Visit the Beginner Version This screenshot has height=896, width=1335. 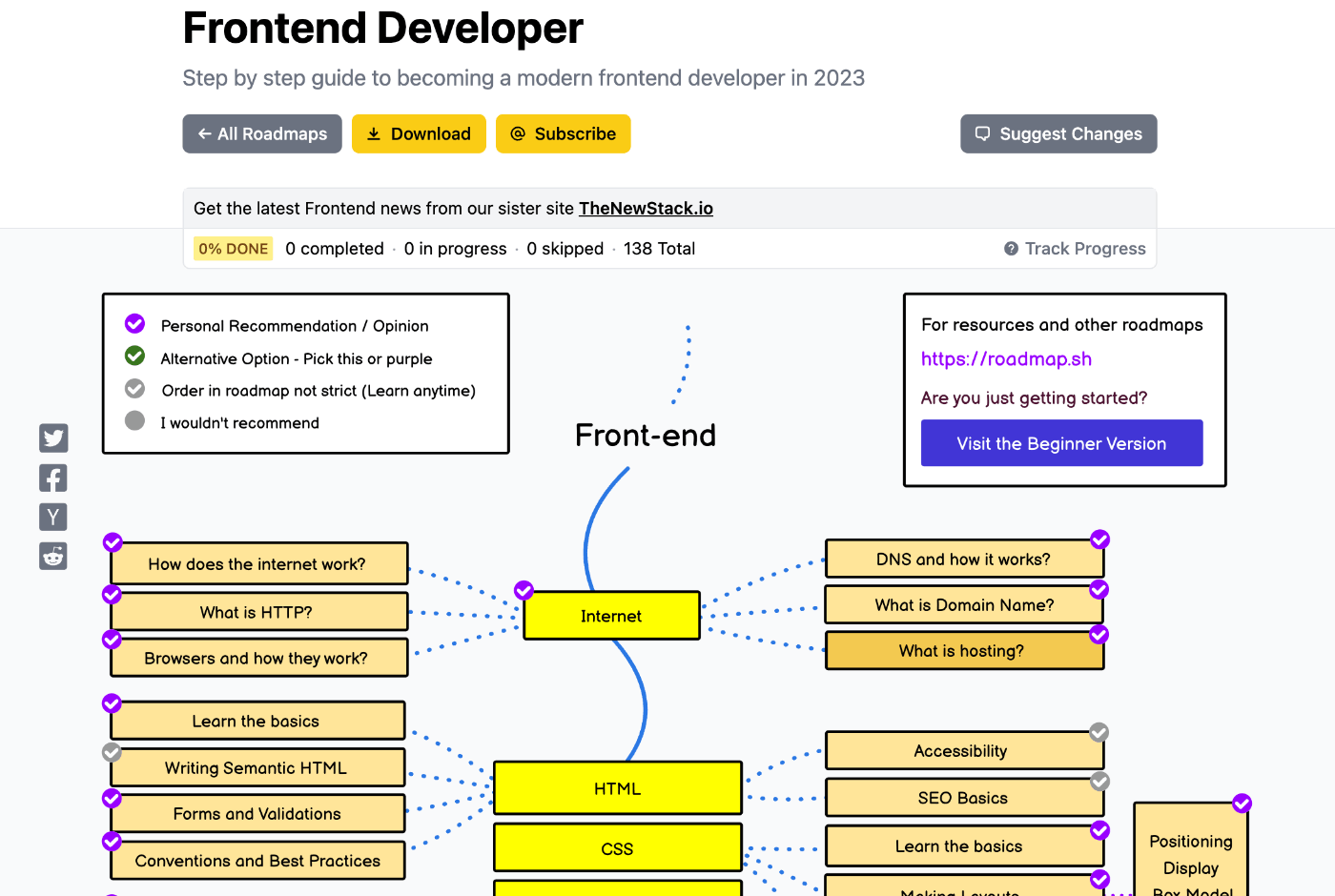tap(1061, 443)
